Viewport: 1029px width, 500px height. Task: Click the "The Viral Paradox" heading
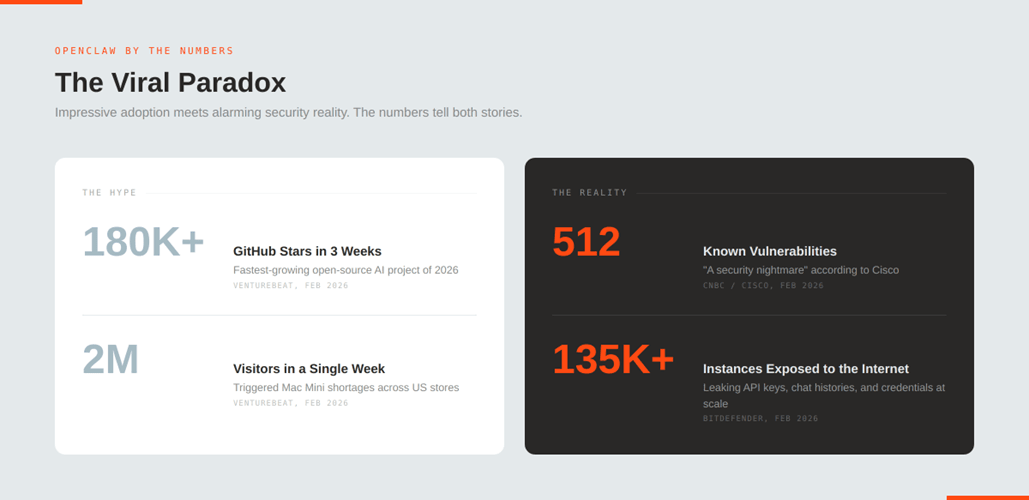(170, 82)
